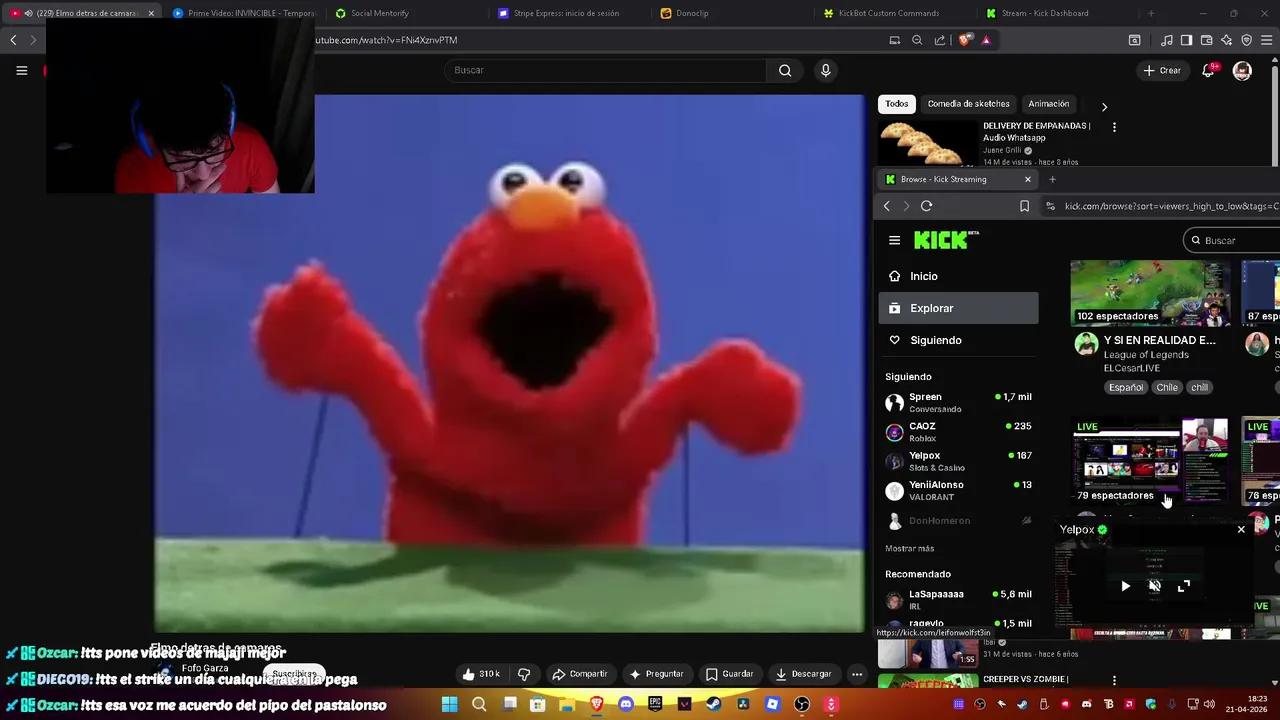The image size is (1280, 720).
Task: Open the Brave main hamburger menu
Action: [1267, 40]
